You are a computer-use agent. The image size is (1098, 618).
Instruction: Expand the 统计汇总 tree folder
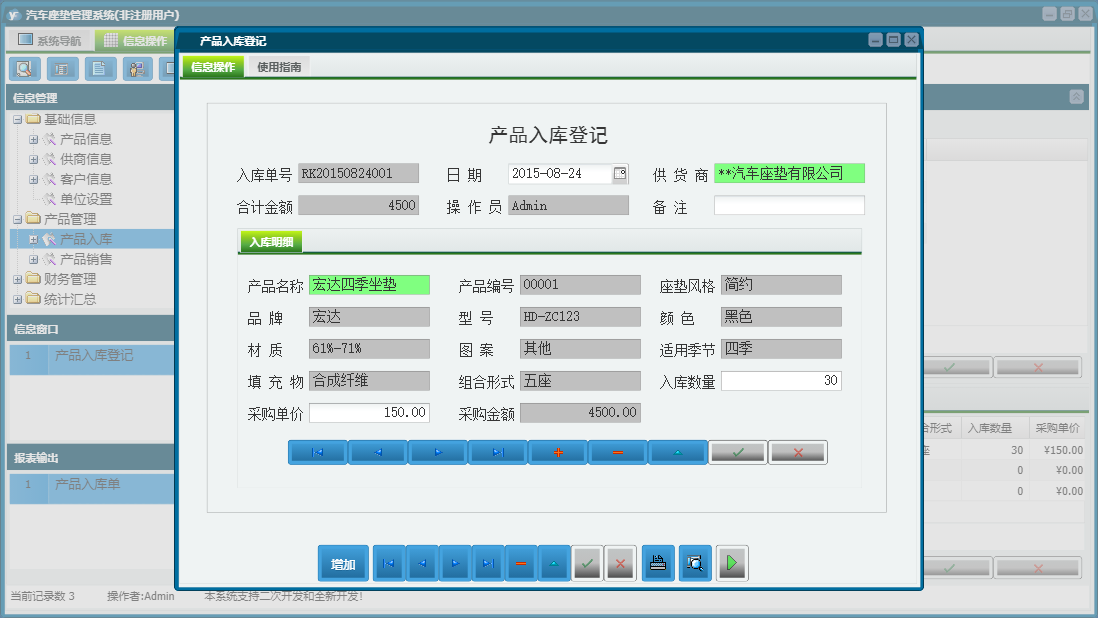coord(18,299)
